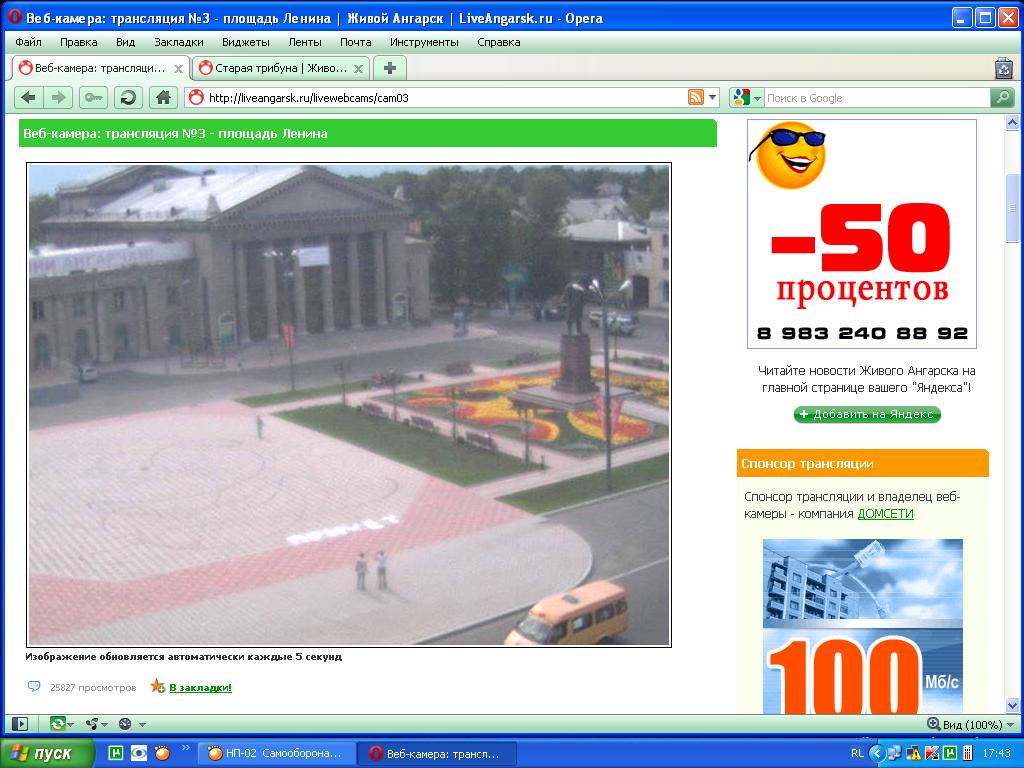Screen dimensions: 1024x768
Task: Follow the ДОМСЕТИ sponsor link
Action: pyautogui.click(x=885, y=514)
